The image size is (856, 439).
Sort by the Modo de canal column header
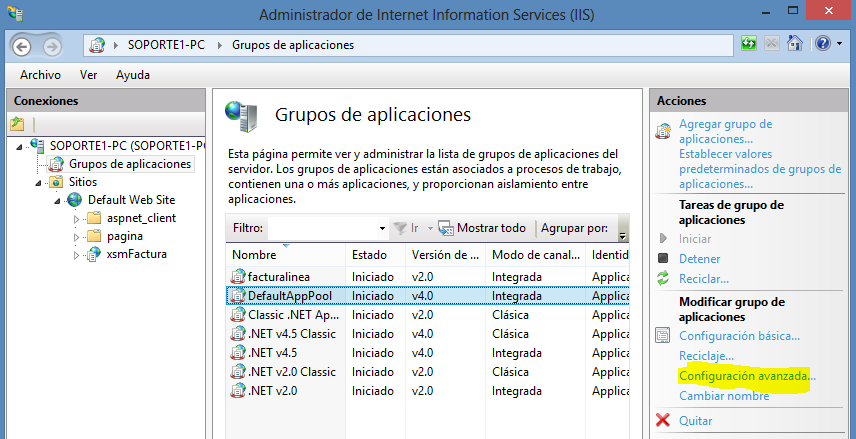pos(536,255)
